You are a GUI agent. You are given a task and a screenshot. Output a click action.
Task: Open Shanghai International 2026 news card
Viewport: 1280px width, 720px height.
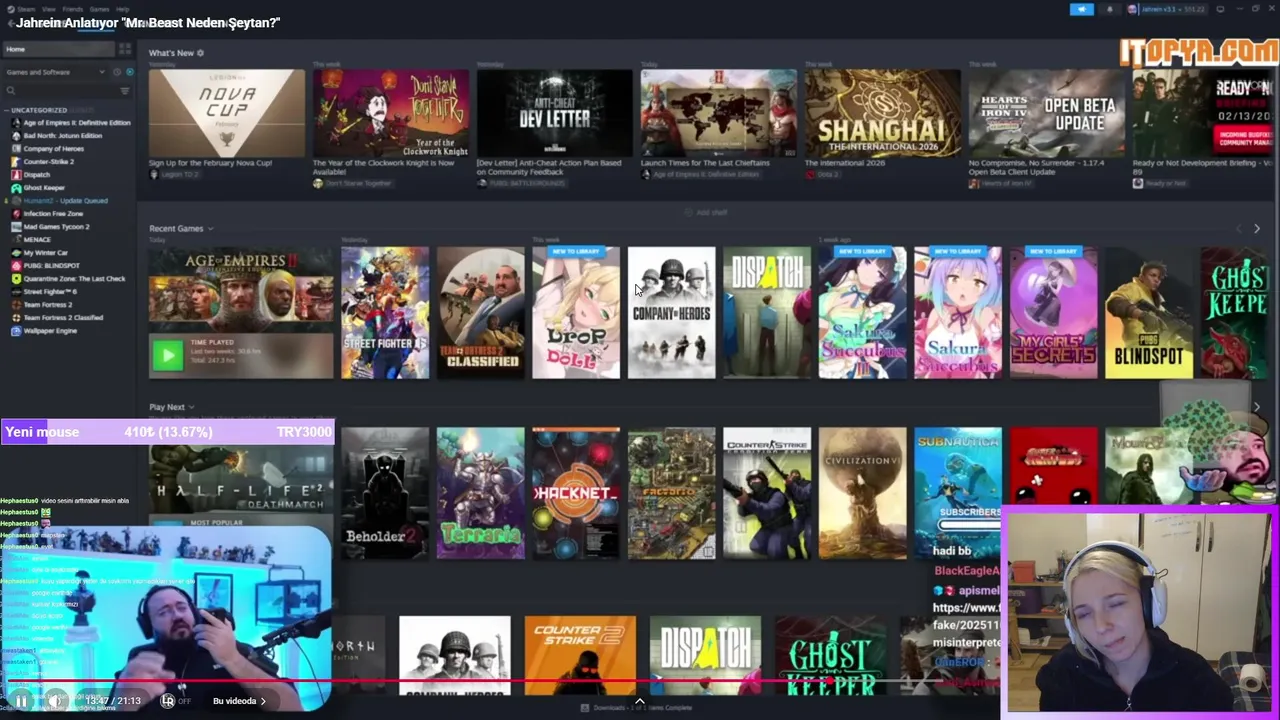(x=882, y=113)
